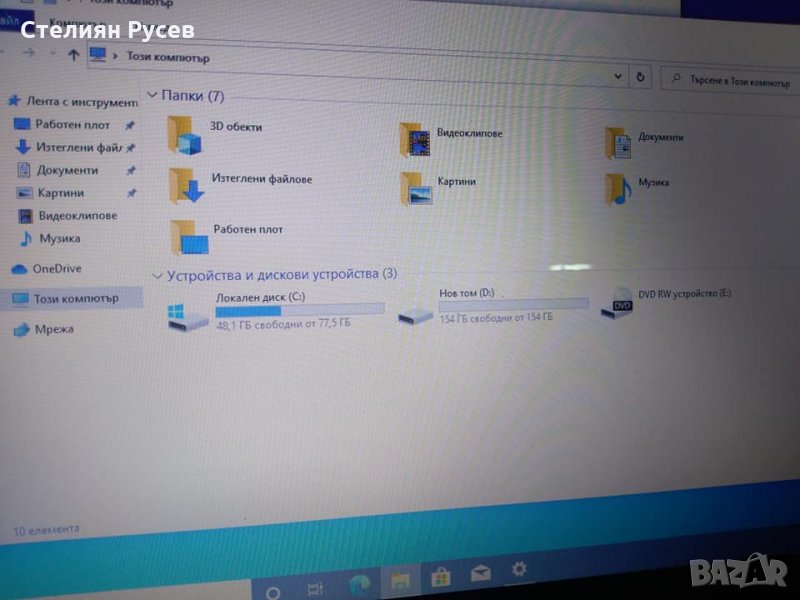Open Microsoft Edge from the taskbar

click(359, 581)
